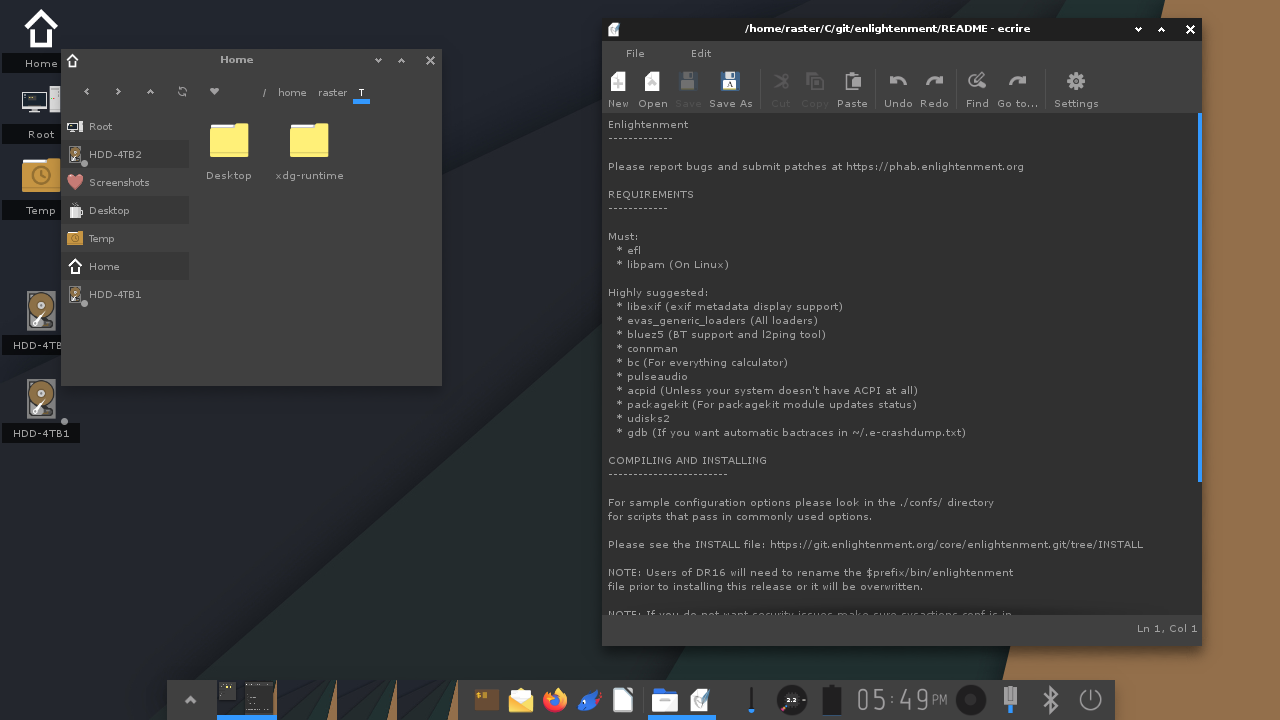1280x720 pixels.
Task: Select HDD-4TB2 in the sidebar
Action: 113,154
